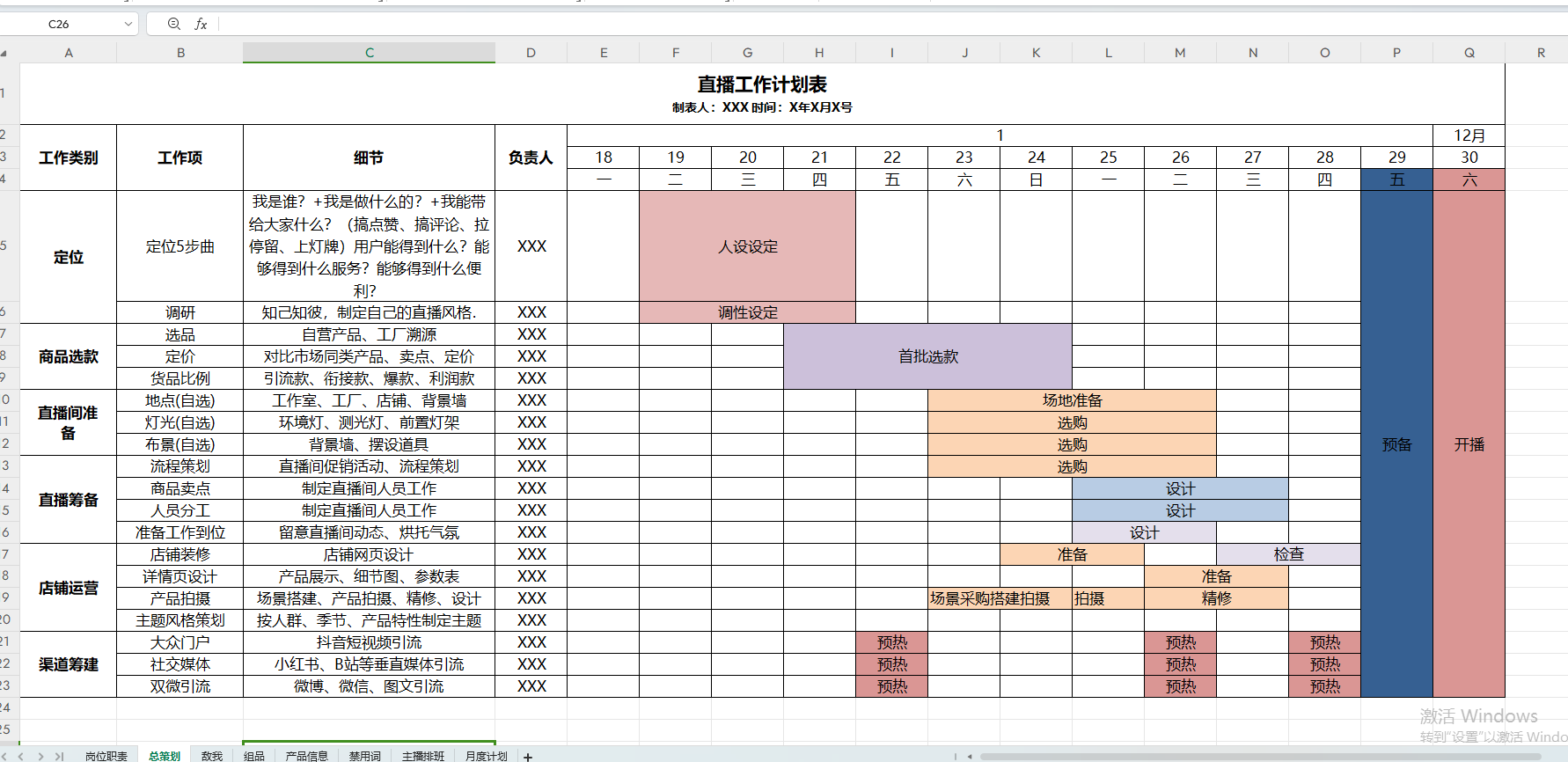
Task: Click the zoom/search icon in formula bar
Action: (x=173, y=24)
